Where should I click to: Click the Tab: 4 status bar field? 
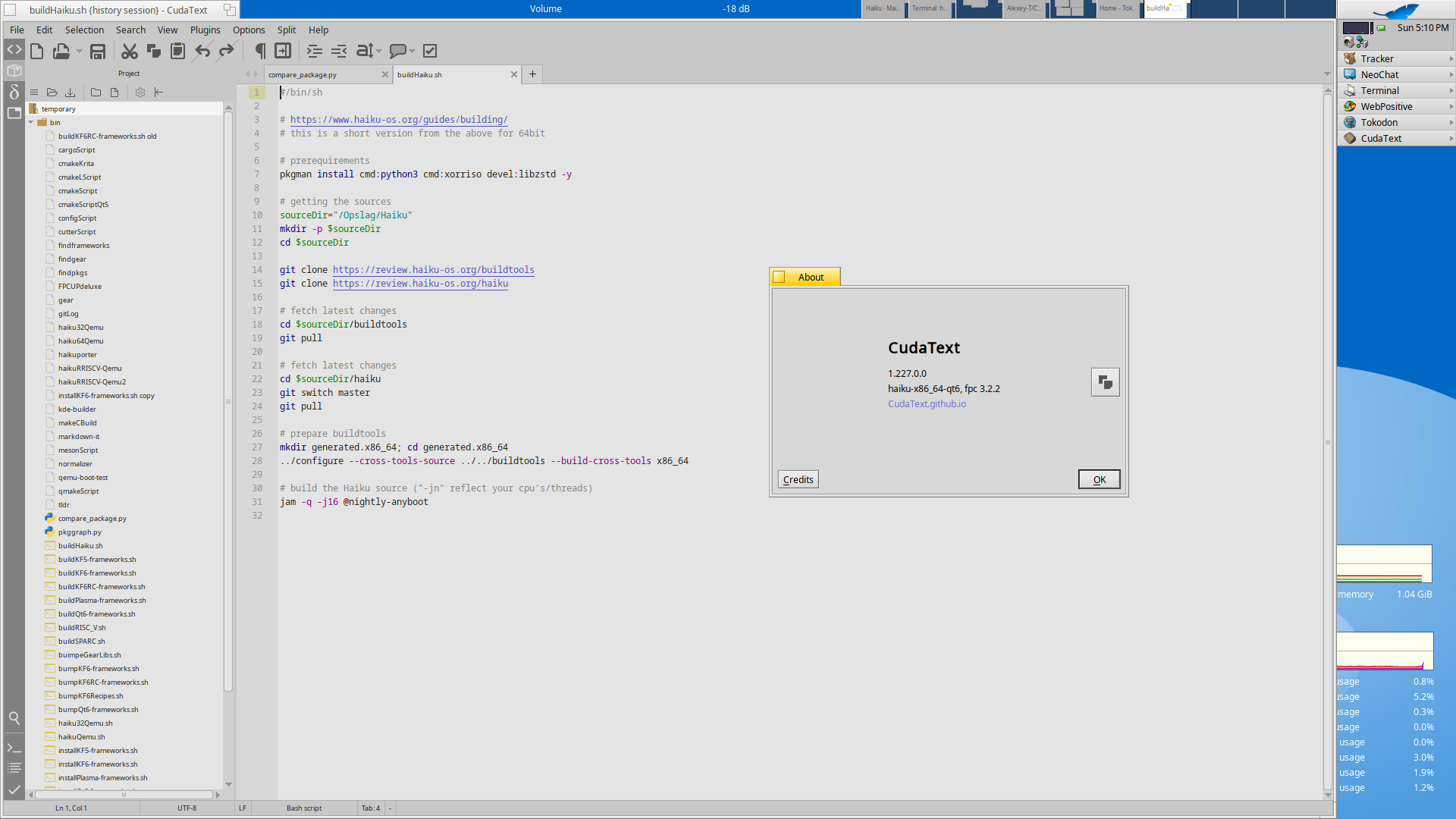coord(371,808)
